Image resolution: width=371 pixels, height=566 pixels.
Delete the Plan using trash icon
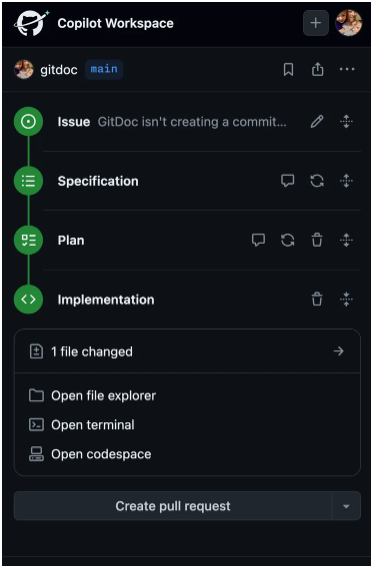317,240
